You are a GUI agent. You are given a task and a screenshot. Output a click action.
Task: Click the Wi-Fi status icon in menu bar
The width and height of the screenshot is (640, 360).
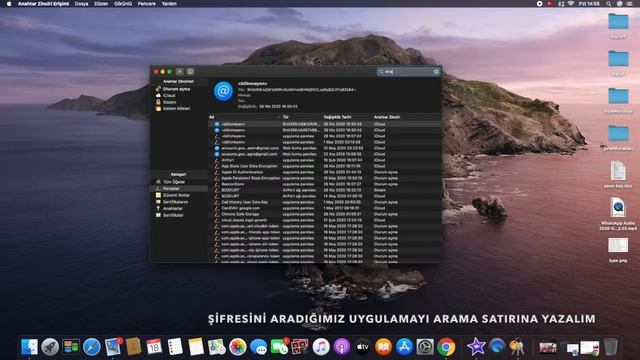tap(571, 4)
